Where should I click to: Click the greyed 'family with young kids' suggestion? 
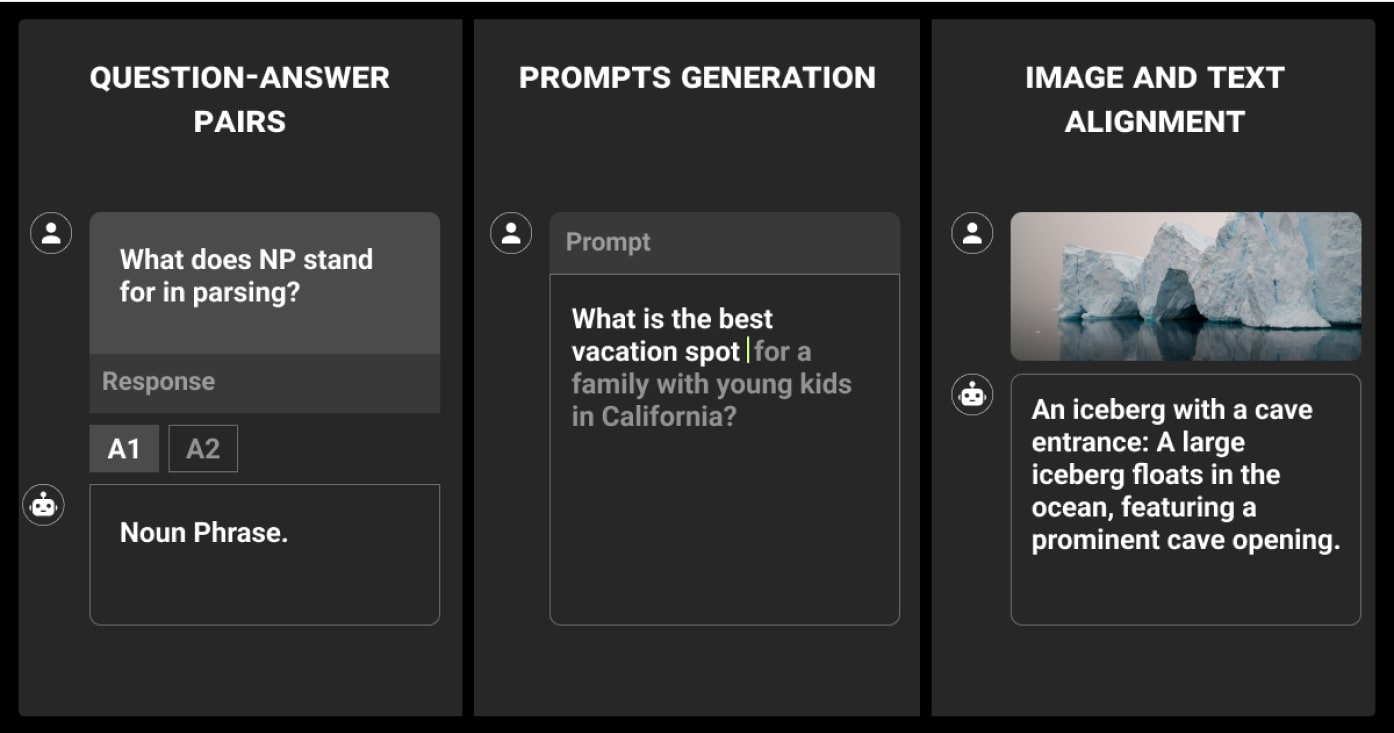tap(711, 384)
